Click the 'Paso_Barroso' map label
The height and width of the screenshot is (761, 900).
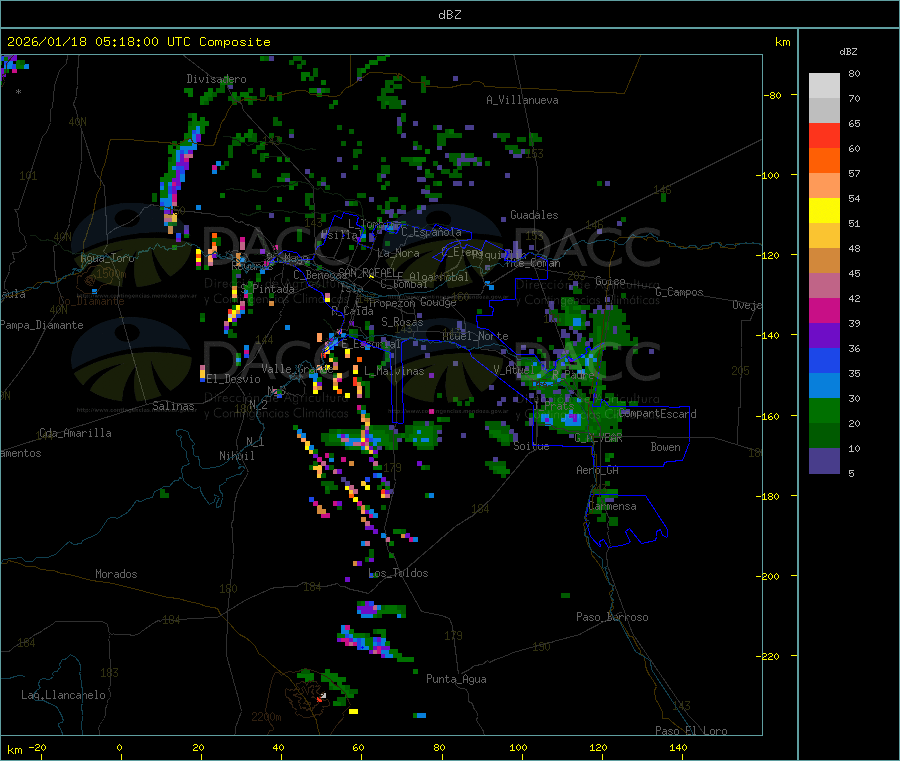pos(612,618)
